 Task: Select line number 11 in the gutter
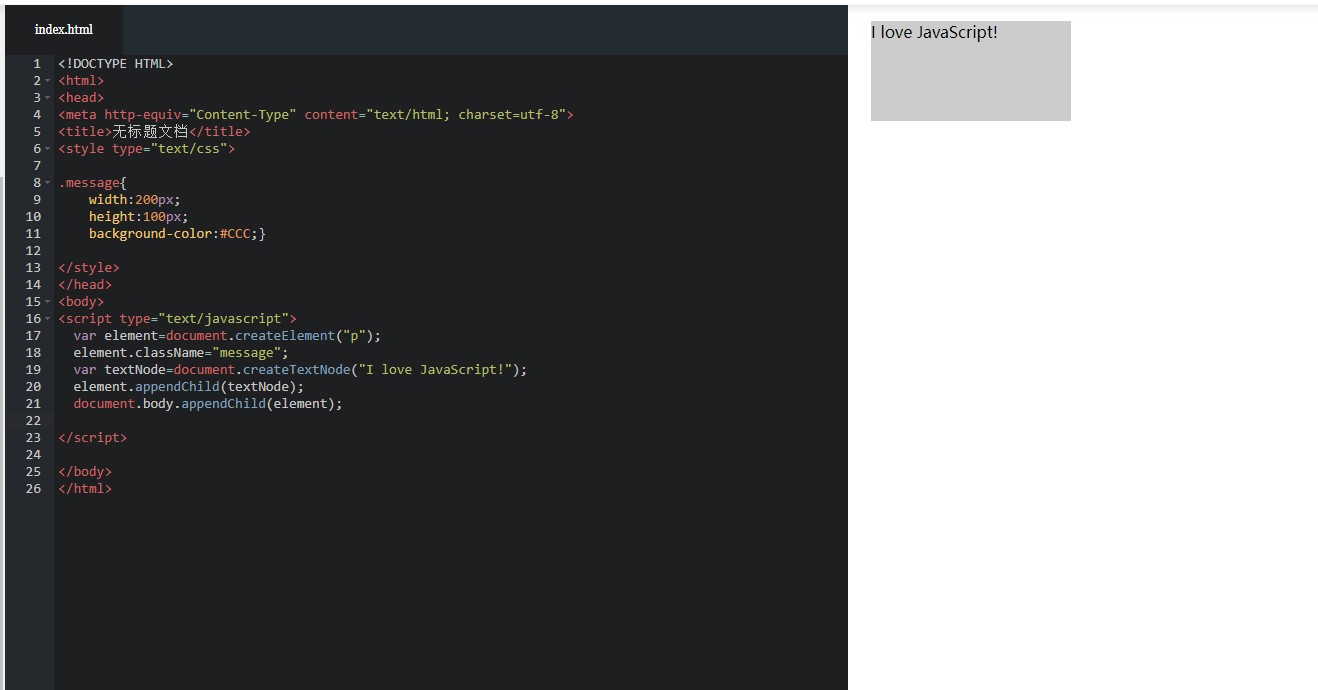click(34, 234)
